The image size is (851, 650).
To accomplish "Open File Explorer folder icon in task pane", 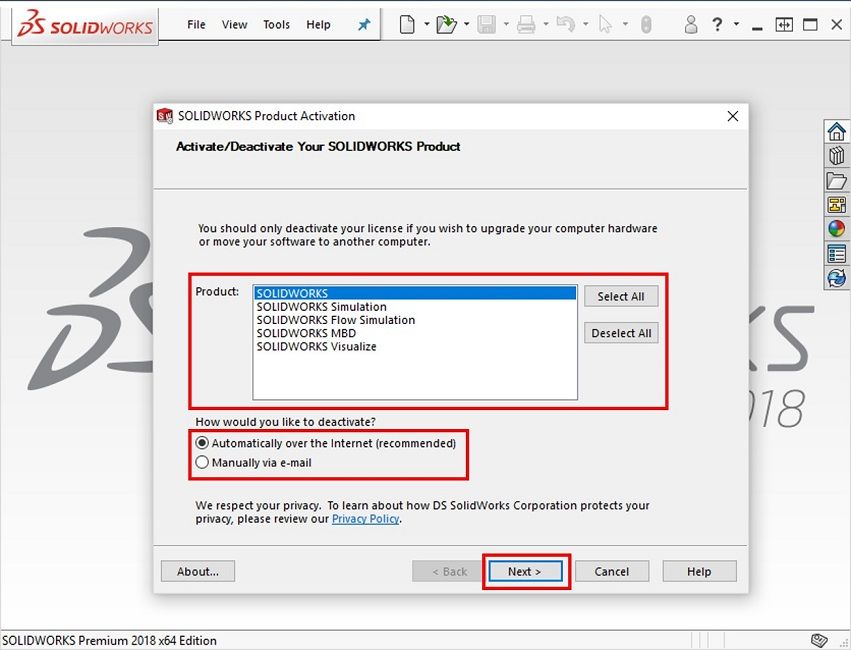I will click(836, 181).
